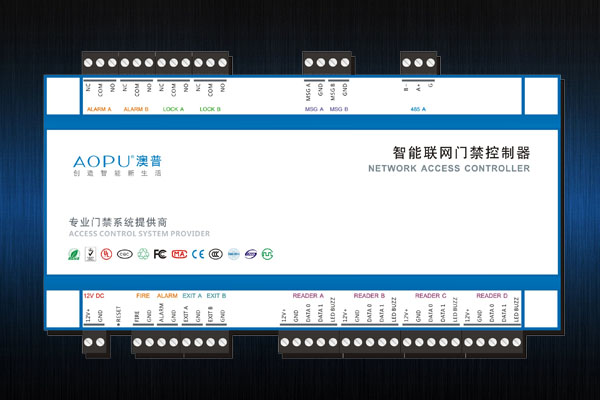This screenshot has height=400, width=600.
Task: Select the READER C label
Action: click(430, 296)
